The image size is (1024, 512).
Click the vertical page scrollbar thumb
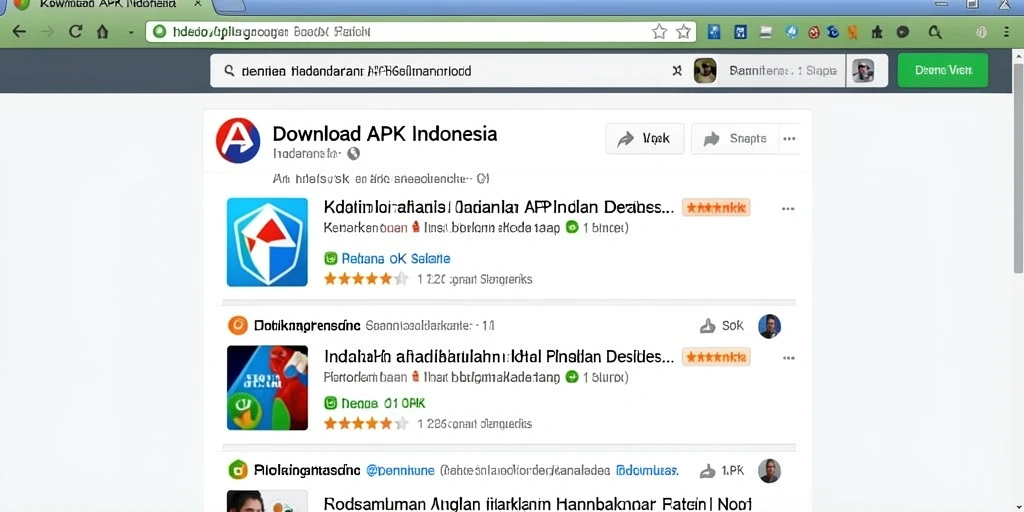coord(1018,168)
